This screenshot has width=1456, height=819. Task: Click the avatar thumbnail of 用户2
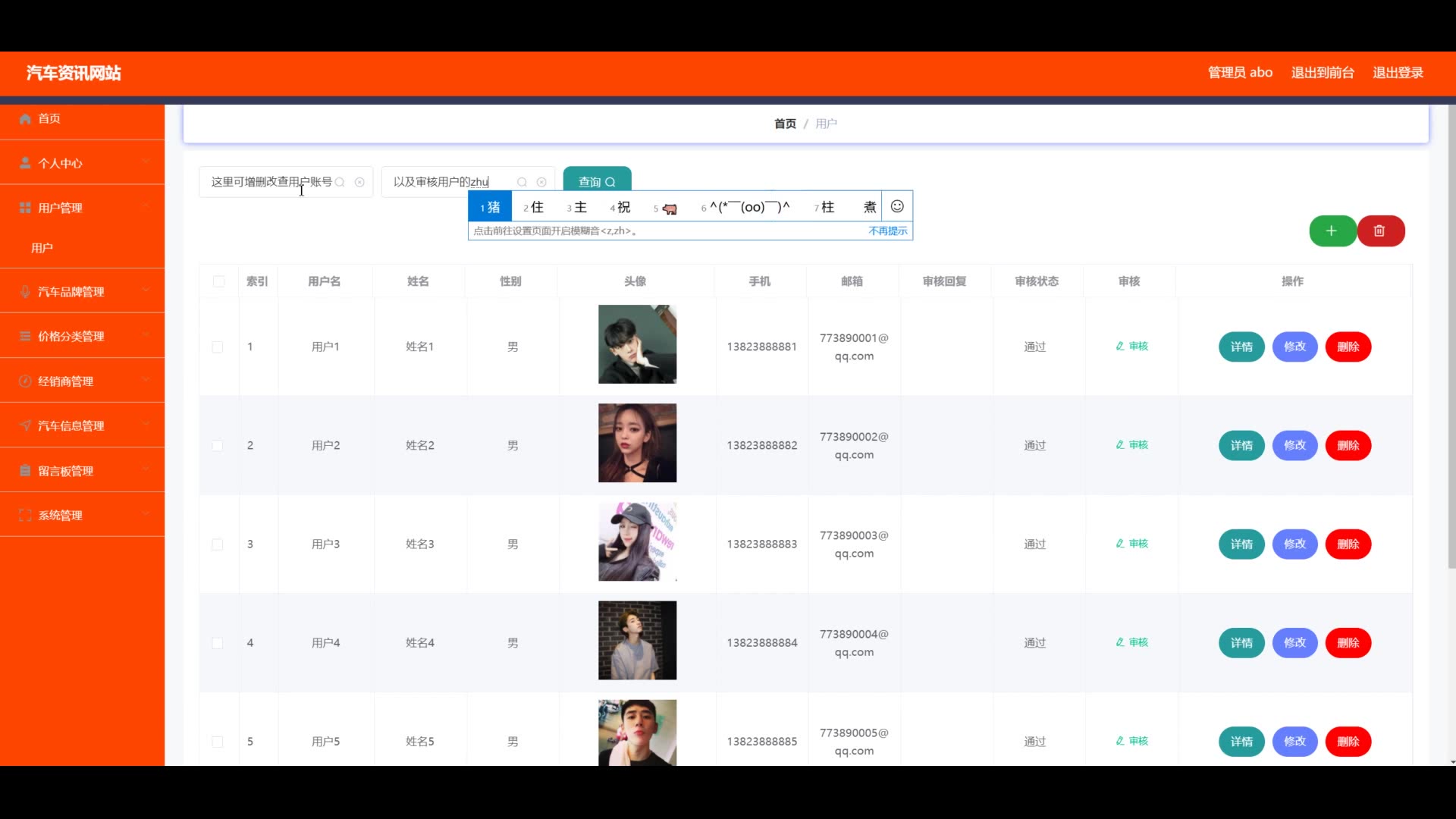tap(637, 443)
